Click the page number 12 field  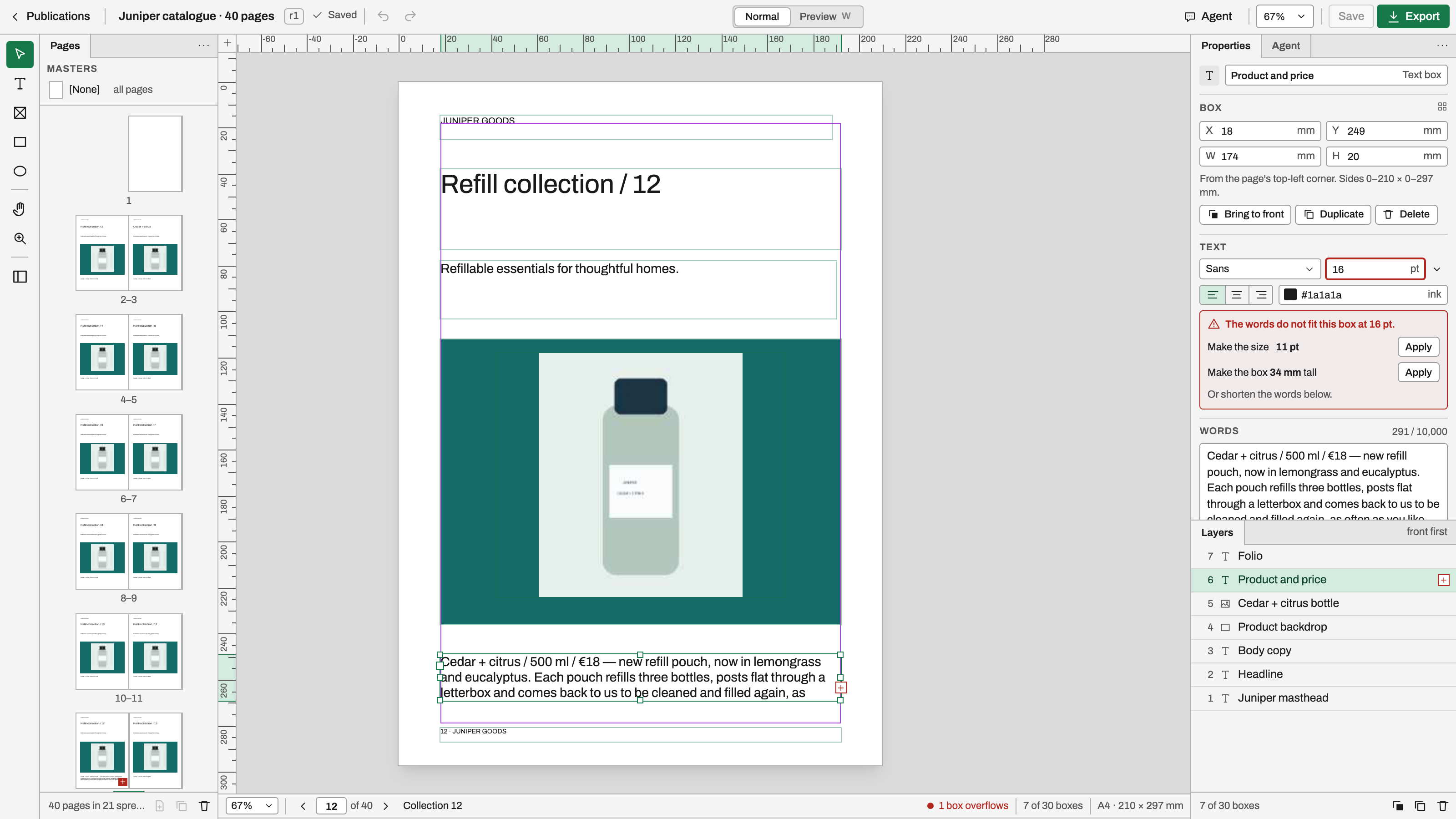pyautogui.click(x=331, y=806)
